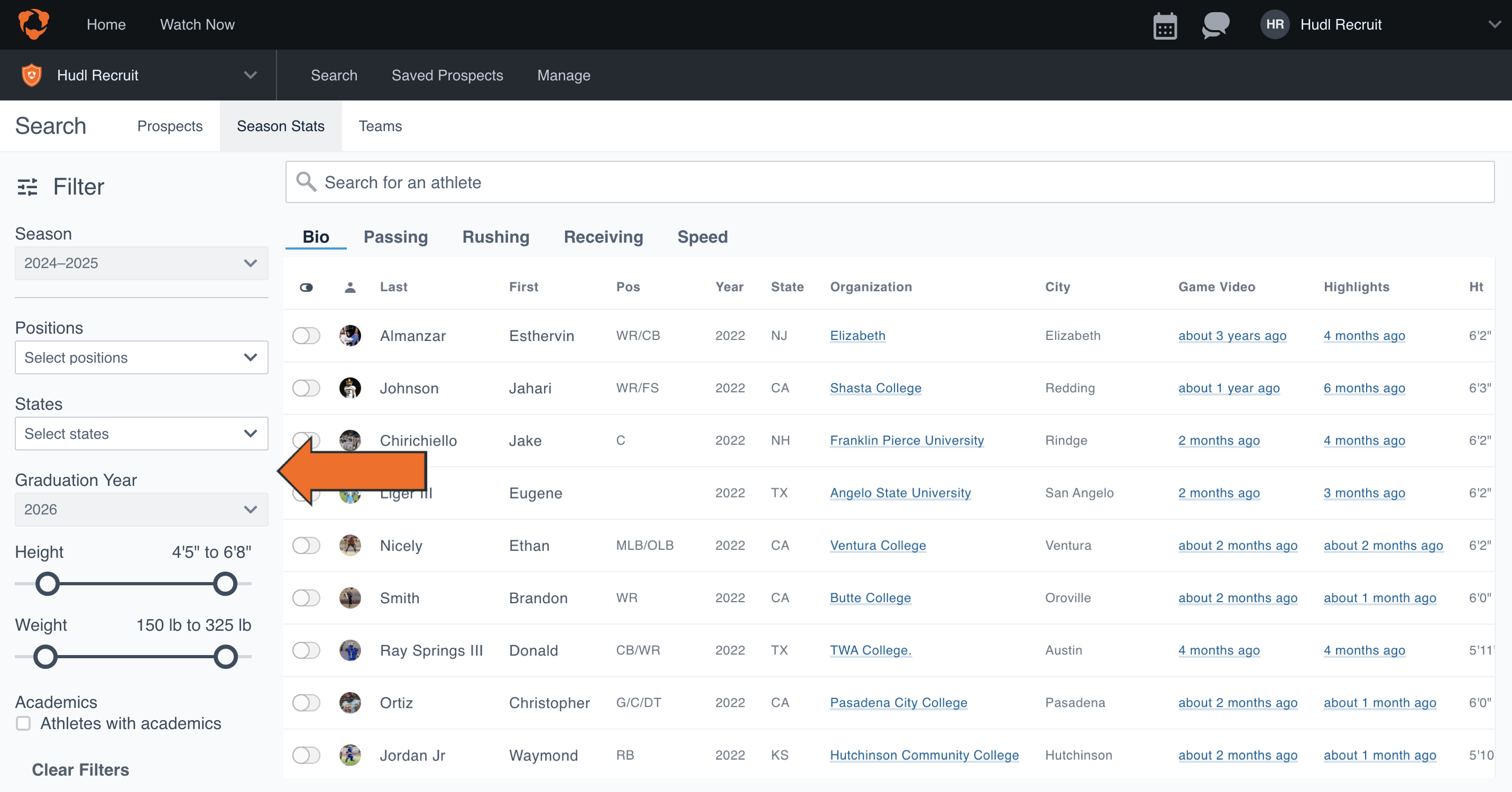Go to Saved Prospects menu item
This screenshot has width=1512, height=792.
(447, 75)
